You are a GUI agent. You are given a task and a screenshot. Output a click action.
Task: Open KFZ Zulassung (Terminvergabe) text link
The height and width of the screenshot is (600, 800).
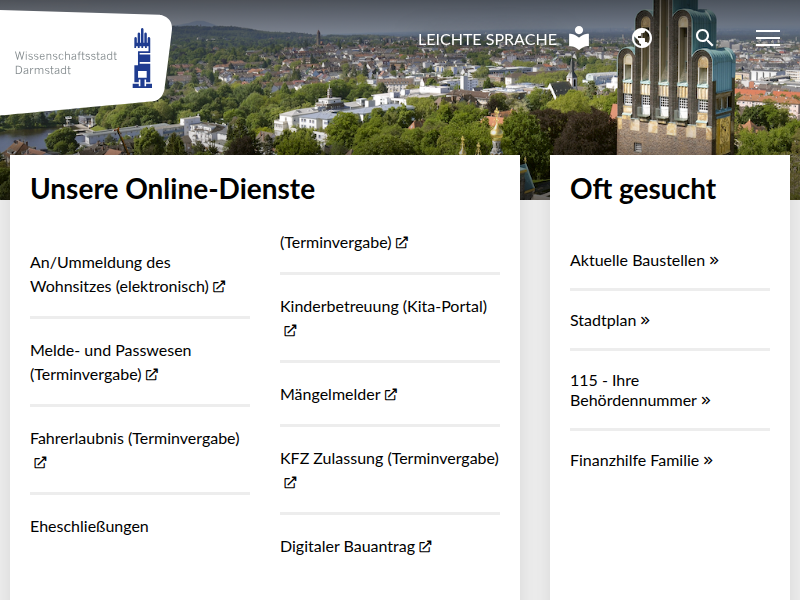tap(389, 459)
